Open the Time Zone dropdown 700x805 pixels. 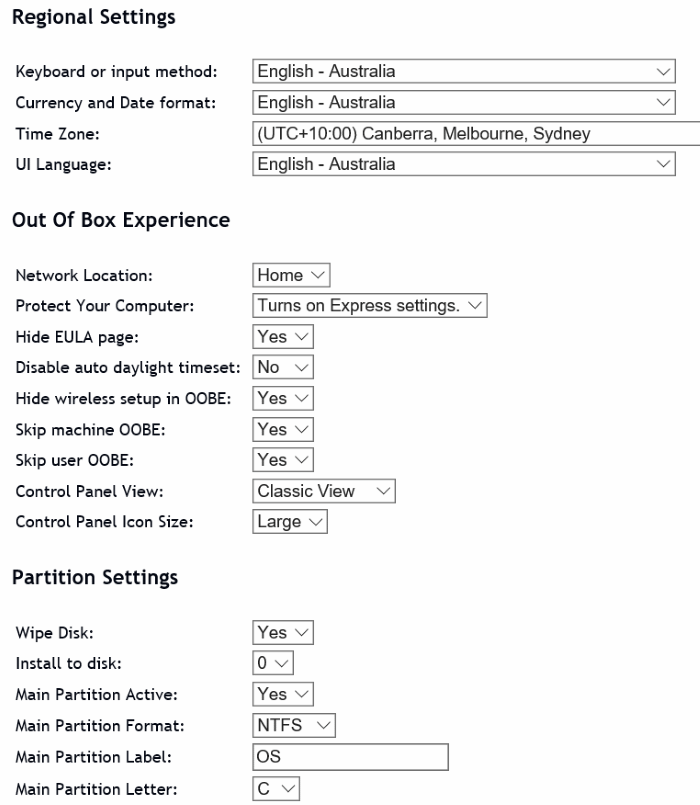[476, 133]
